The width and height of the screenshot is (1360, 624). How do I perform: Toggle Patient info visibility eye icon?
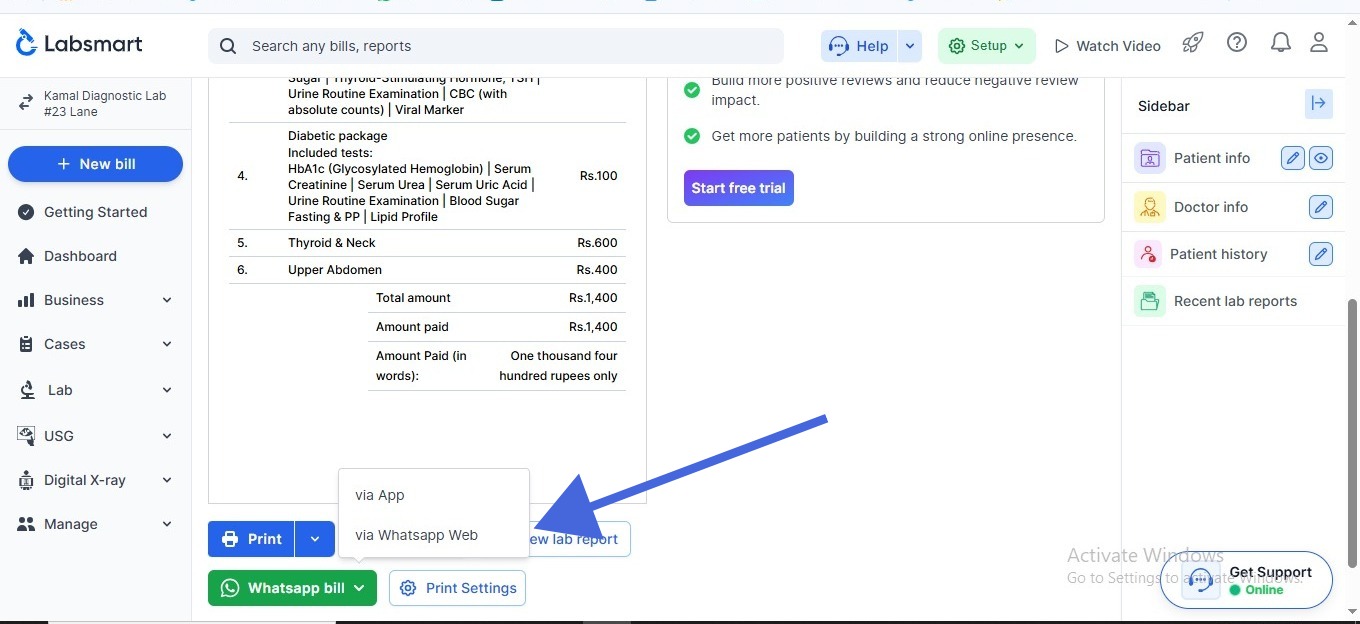coord(1321,158)
